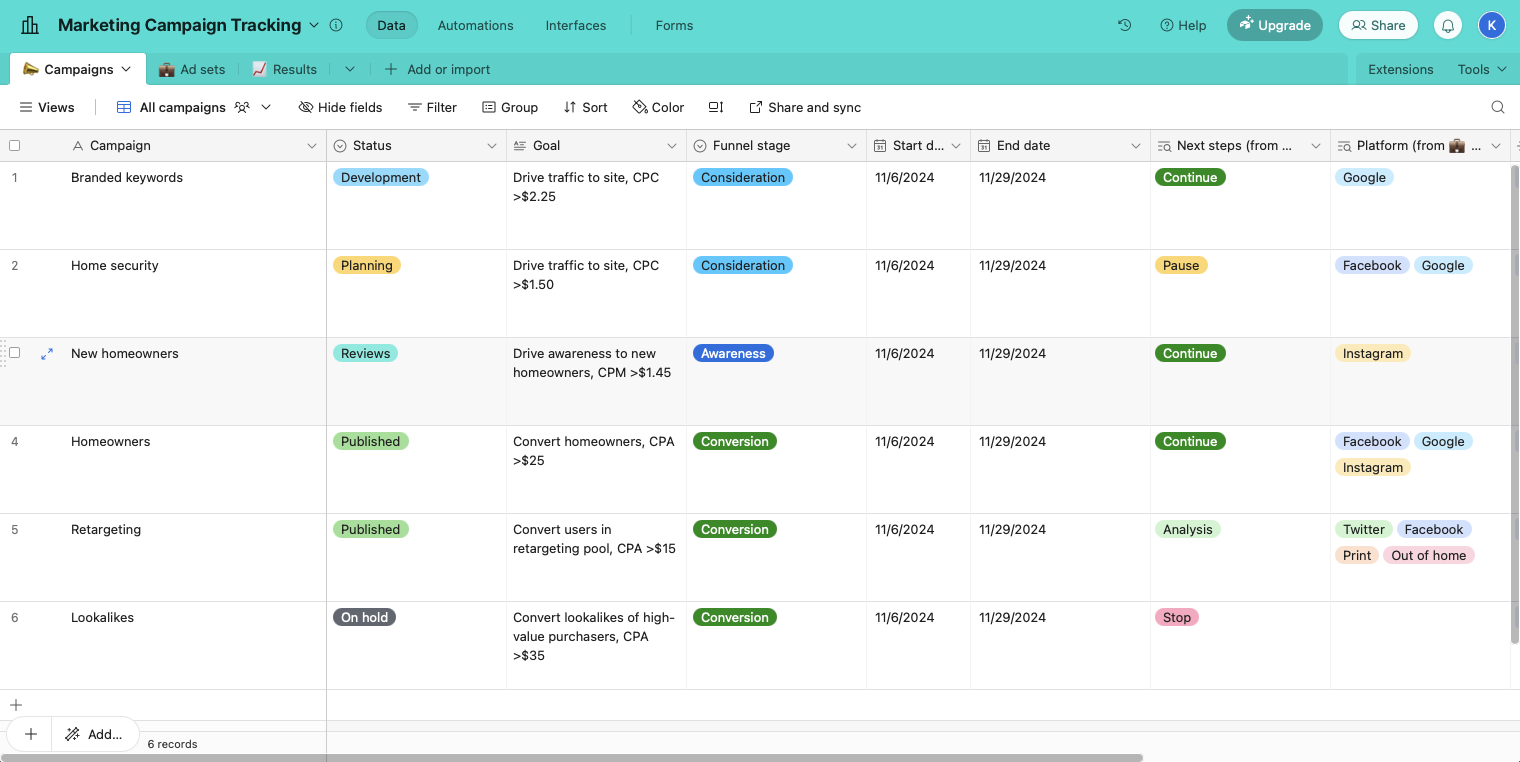1520x762 pixels.
Task: Toggle the select-all header checkbox
Action: (x=14, y=145)
